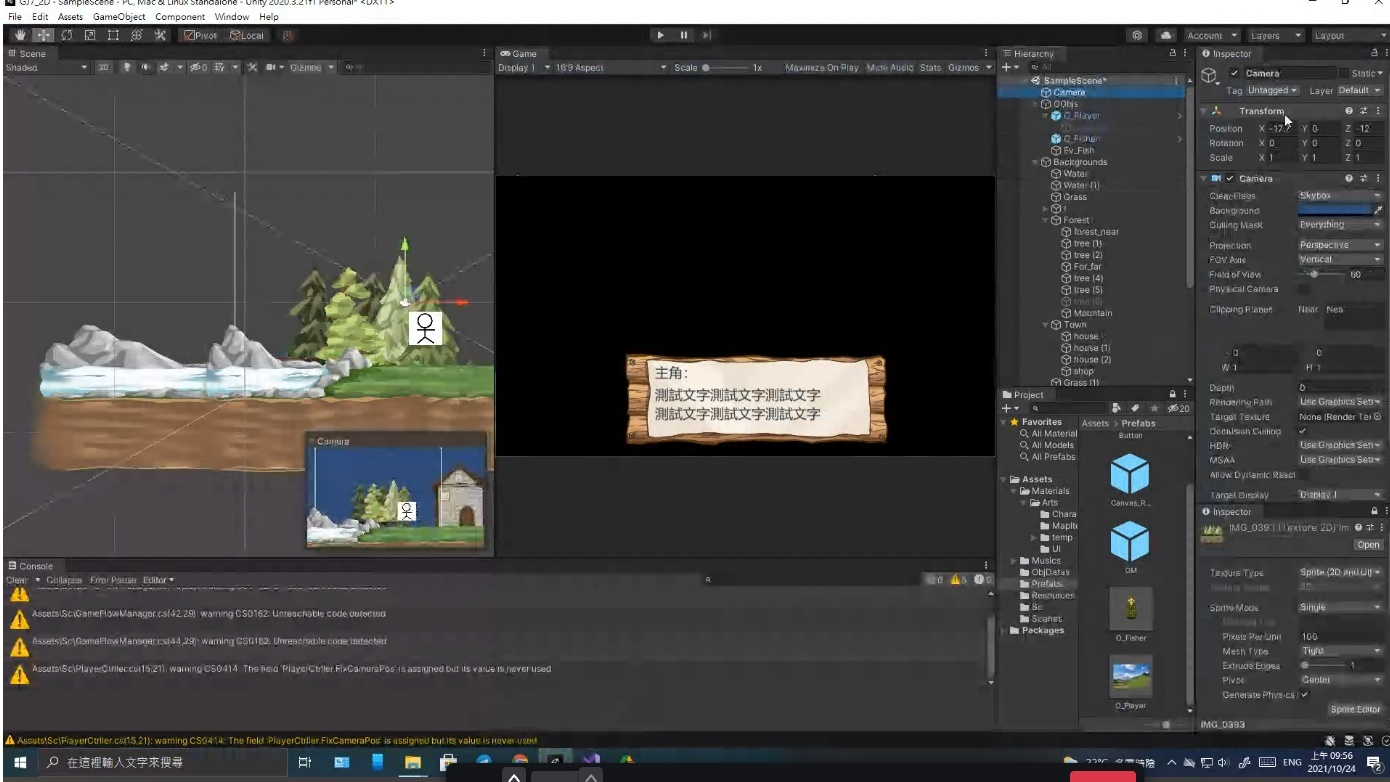Switch to the Game tab
1390x782 pixels.
coord(520,54)
